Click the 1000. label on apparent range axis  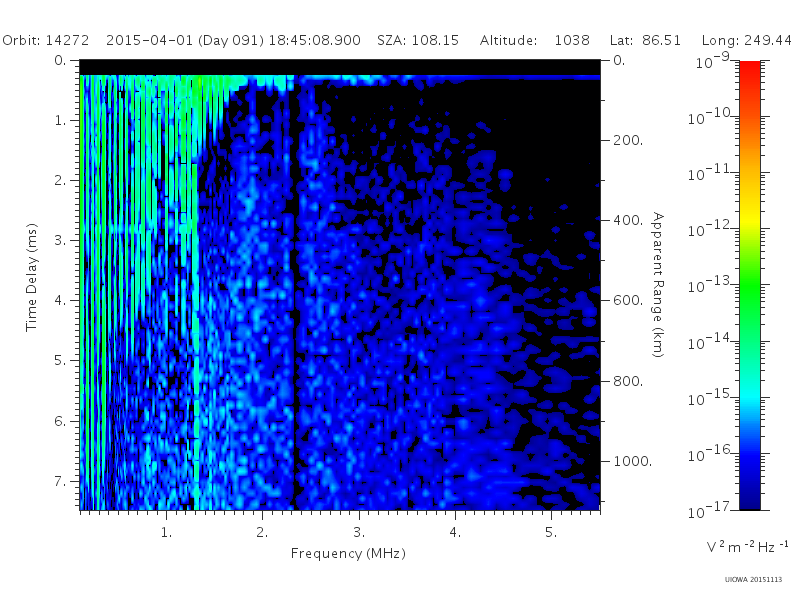[632, 461]
